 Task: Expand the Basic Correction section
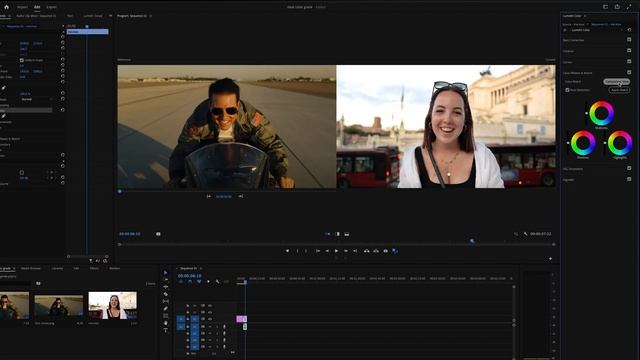[x=573, y=40]
